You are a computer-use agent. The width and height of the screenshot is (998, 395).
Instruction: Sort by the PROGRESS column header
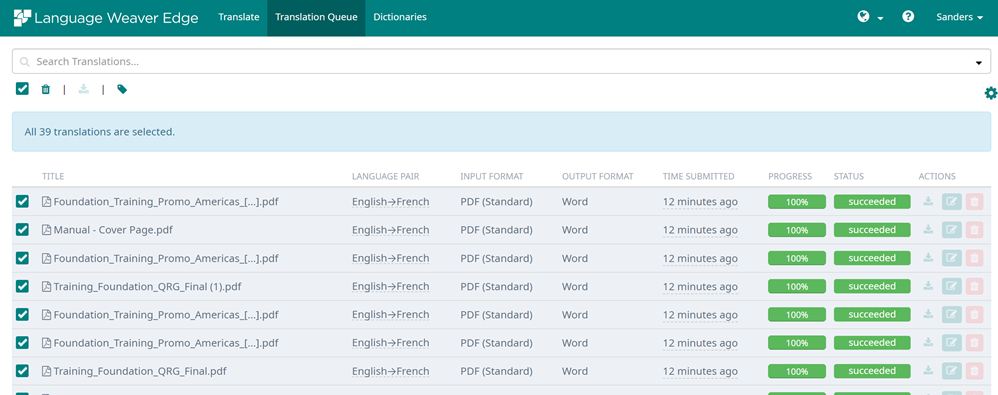tap(790, 176)
